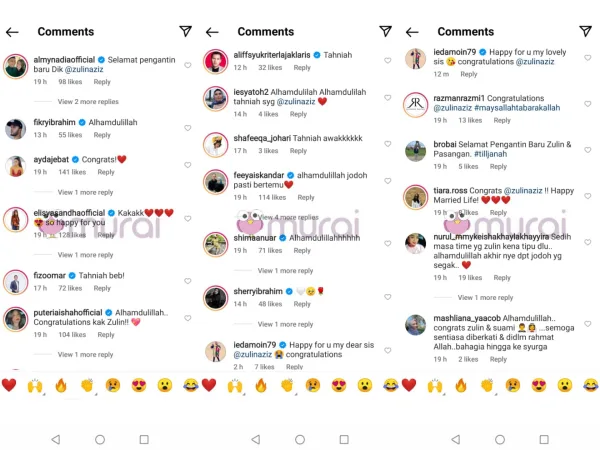Like feeyaiskandar's comment with the heart
This screenshot has height=450, width=600.
pyautogui.click(x=387, y=177)
